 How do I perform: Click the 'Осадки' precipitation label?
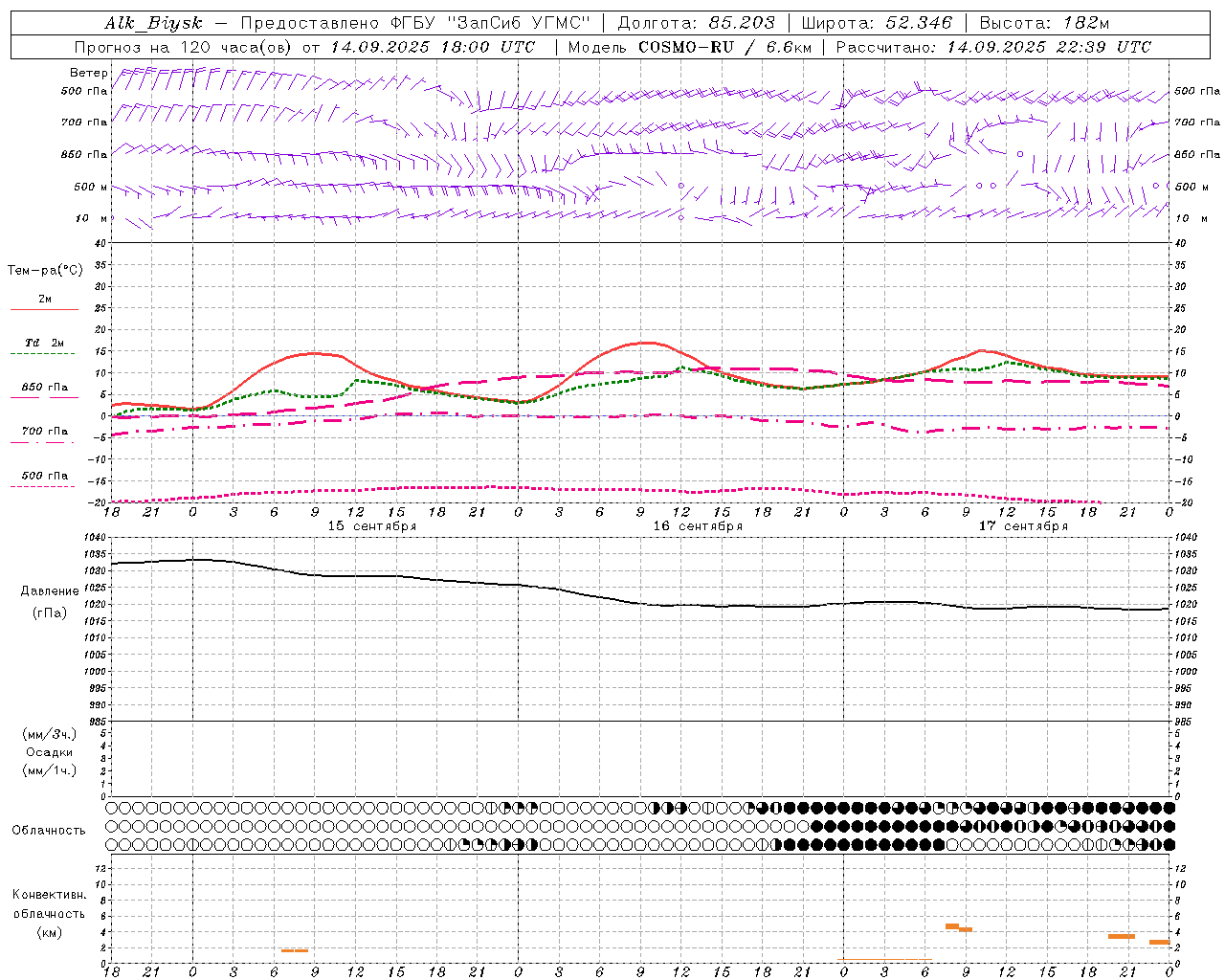click(x=50, y=752)
